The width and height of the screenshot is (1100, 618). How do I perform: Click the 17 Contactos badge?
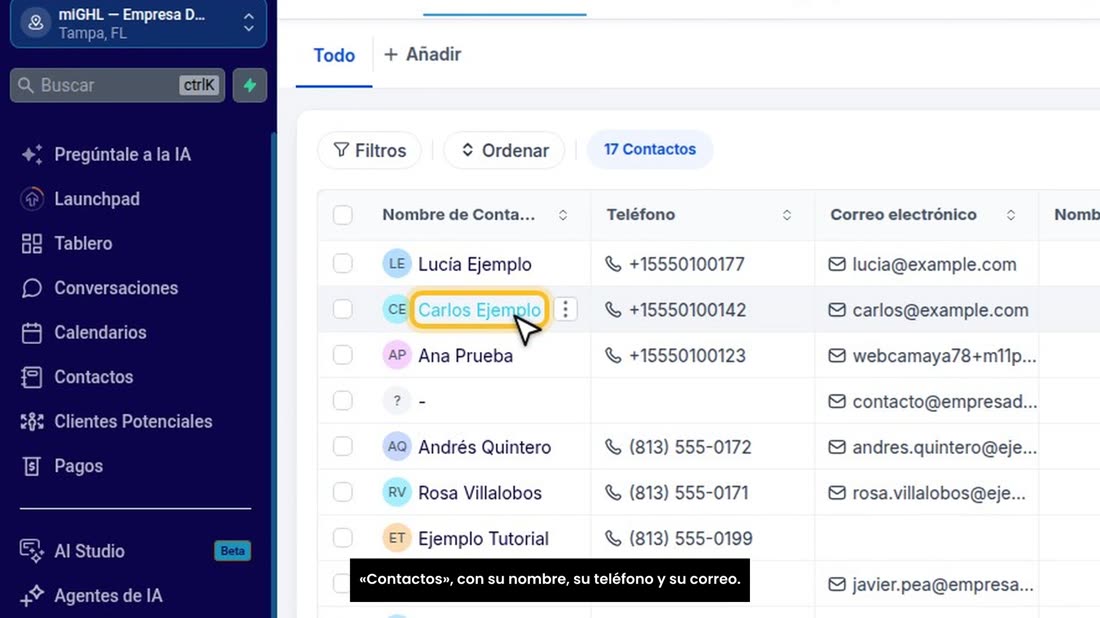(650, 149)
